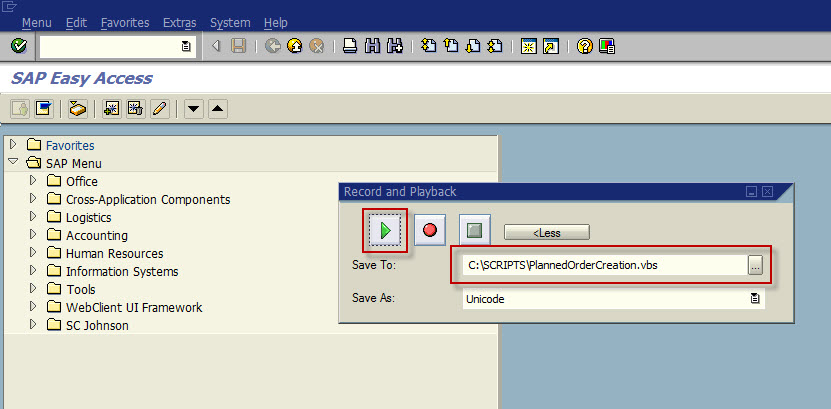Screen dimensions: 831x409
Task: Click the Stop button in Record and Playback
Action: tap(475, 230)
